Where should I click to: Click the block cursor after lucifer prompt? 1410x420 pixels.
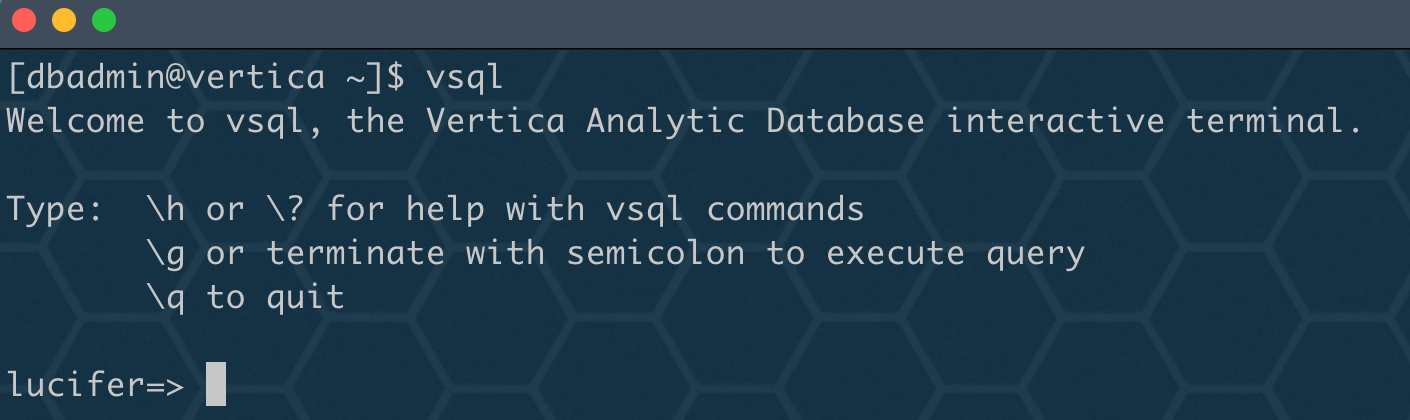pos(216,384)
